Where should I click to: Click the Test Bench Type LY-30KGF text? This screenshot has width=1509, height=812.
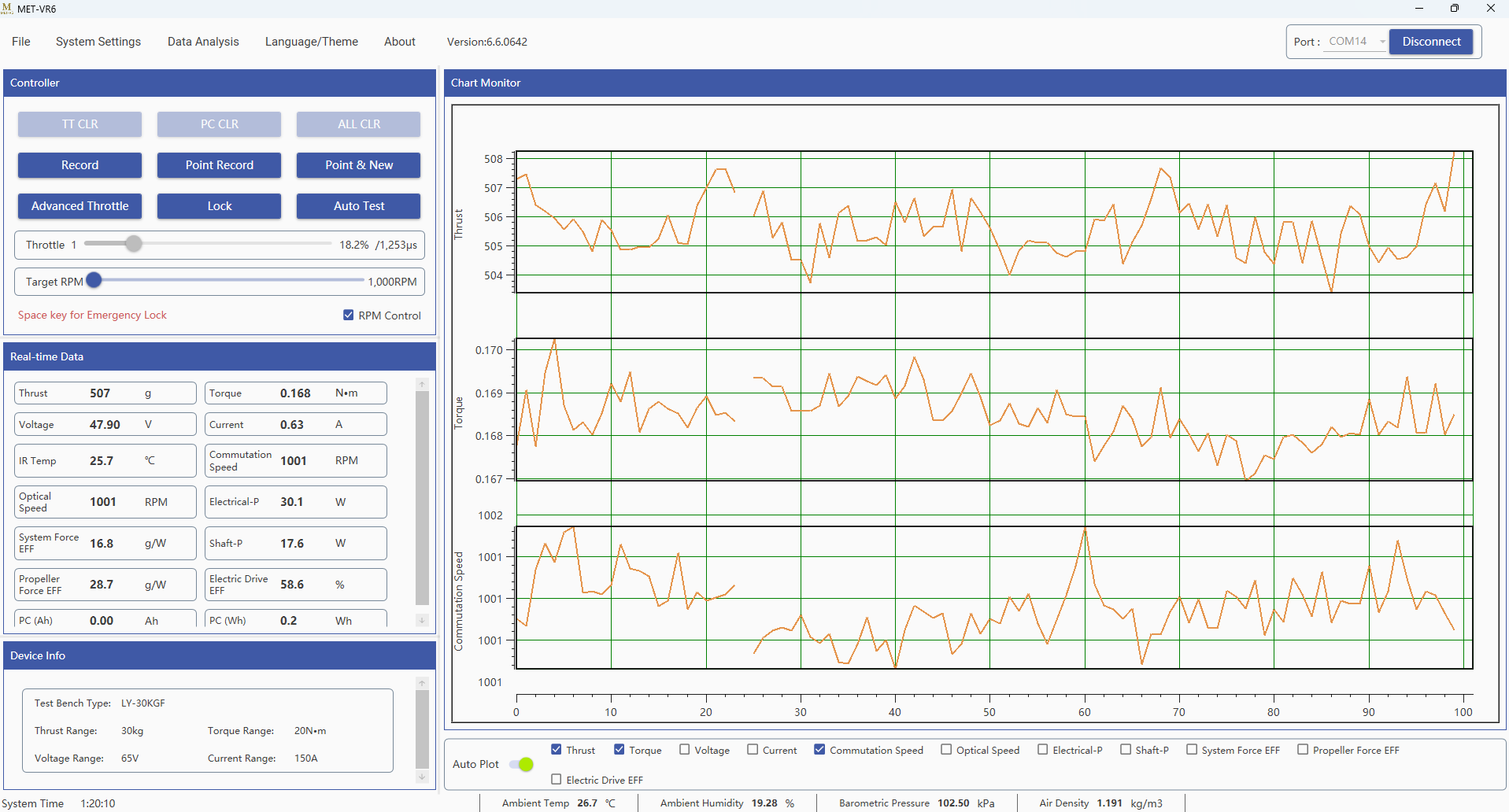pos(143,703)
